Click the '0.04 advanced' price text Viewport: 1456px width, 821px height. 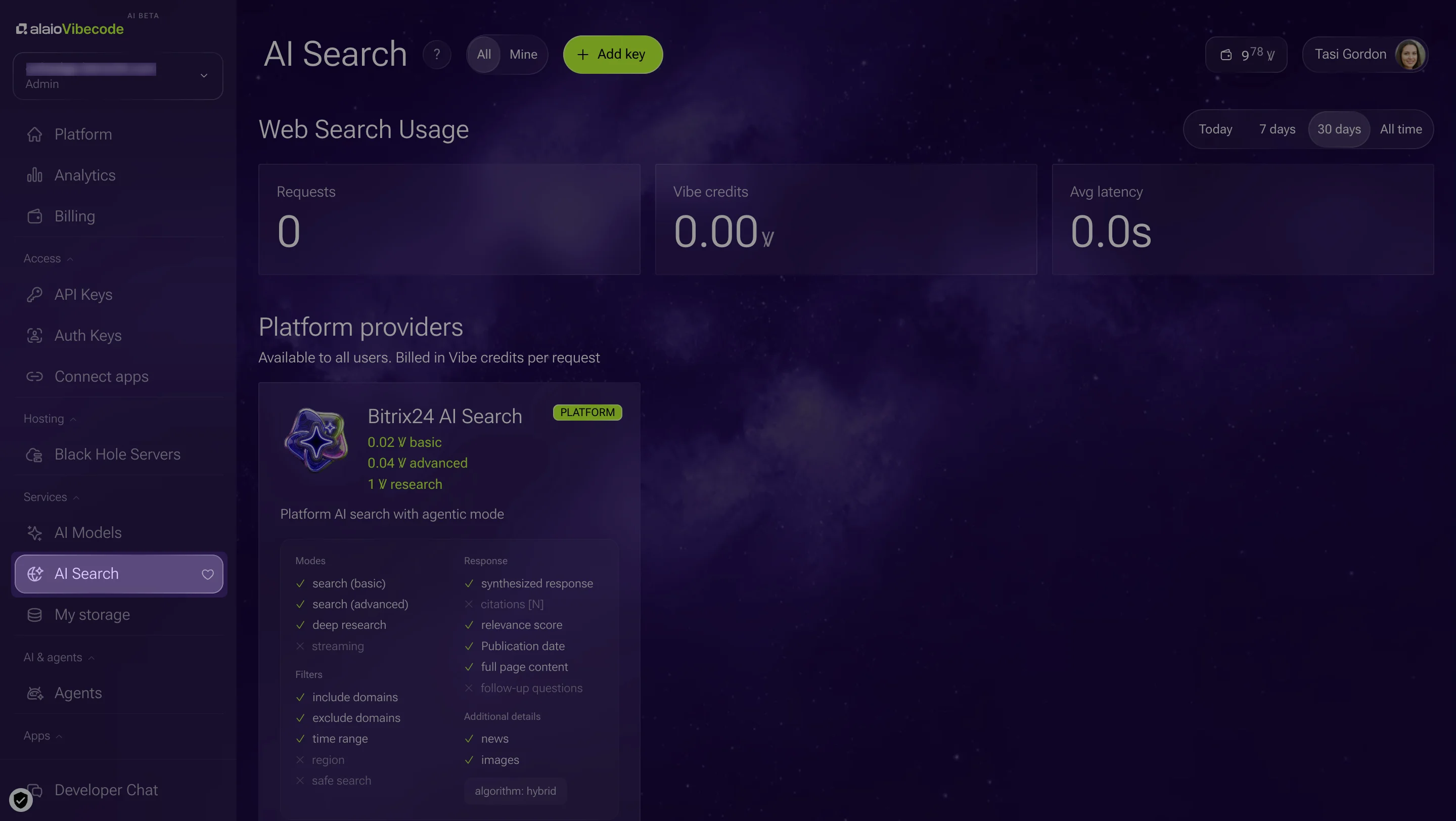(418, 463)
